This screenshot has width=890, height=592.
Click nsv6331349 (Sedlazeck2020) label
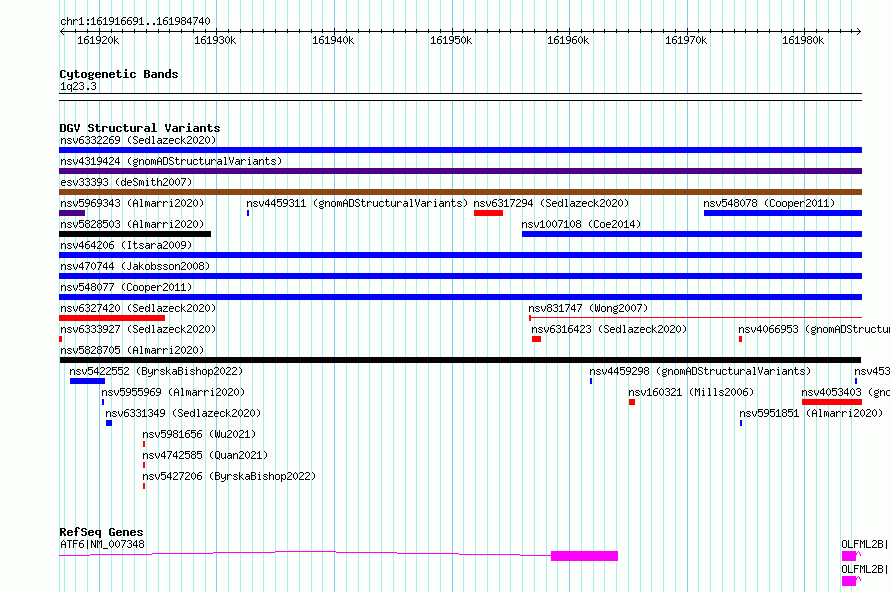[183, 413]
